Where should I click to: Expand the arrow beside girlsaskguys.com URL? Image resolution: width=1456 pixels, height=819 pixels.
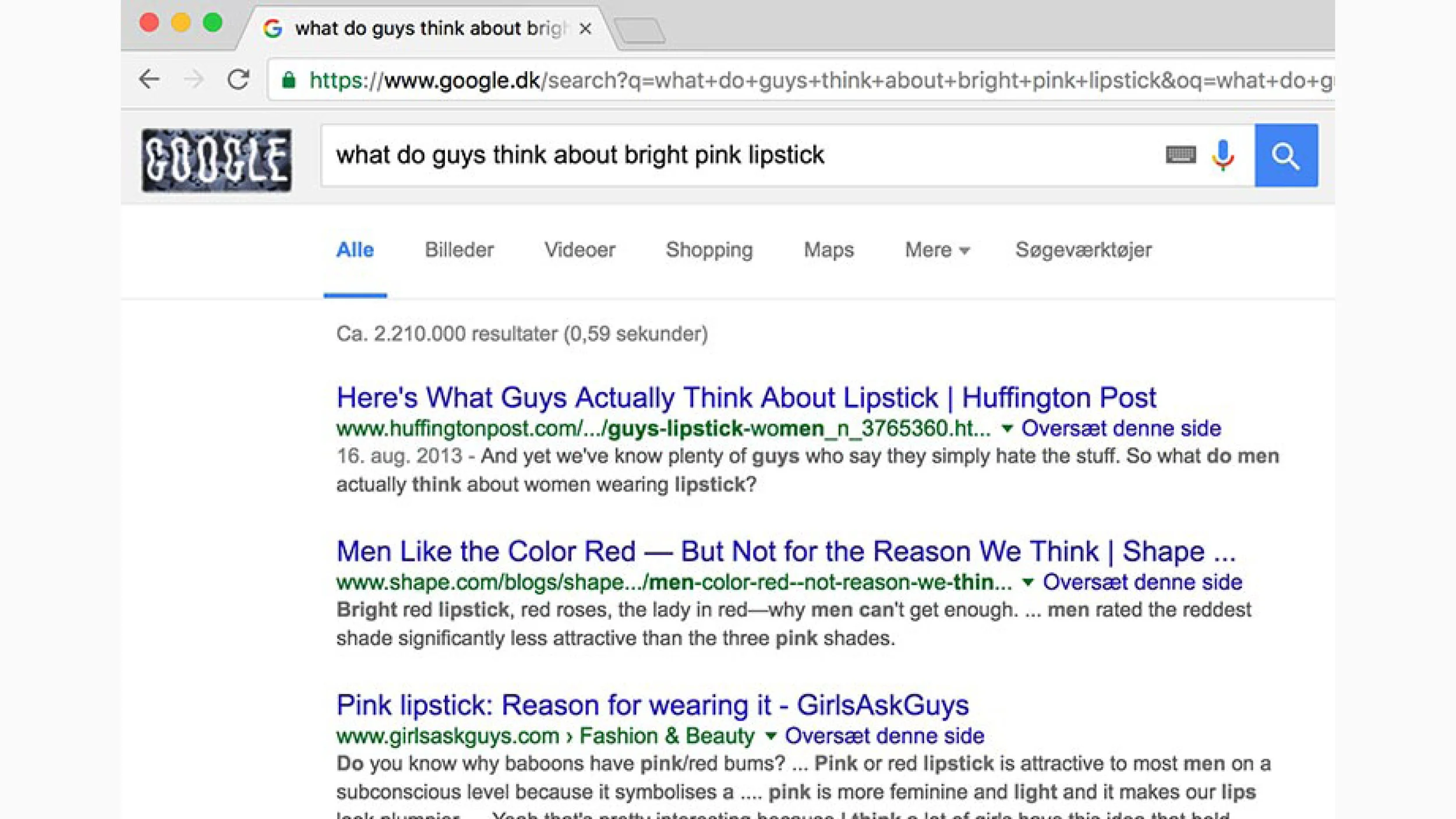click(771, 736)
